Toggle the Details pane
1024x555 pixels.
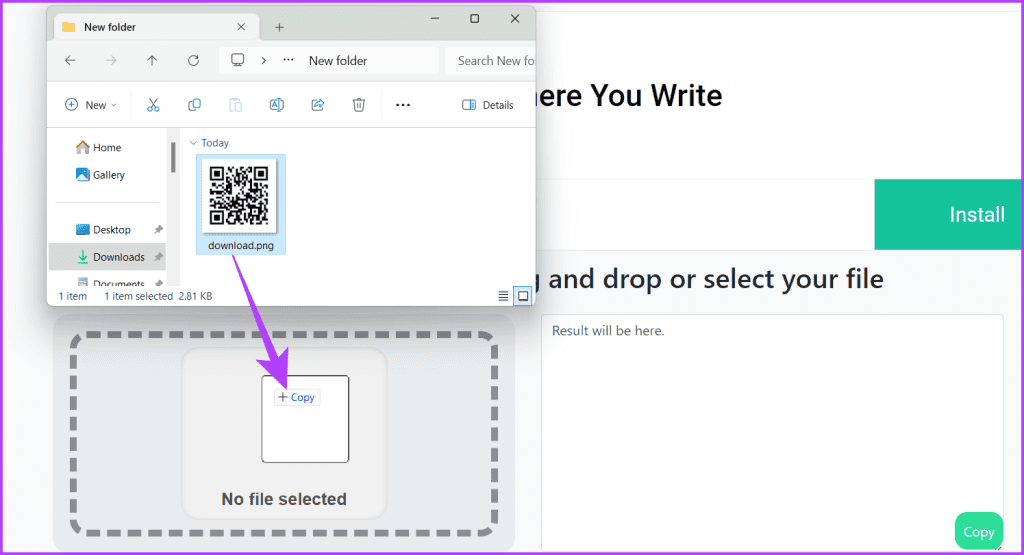(x=488, y=105)
